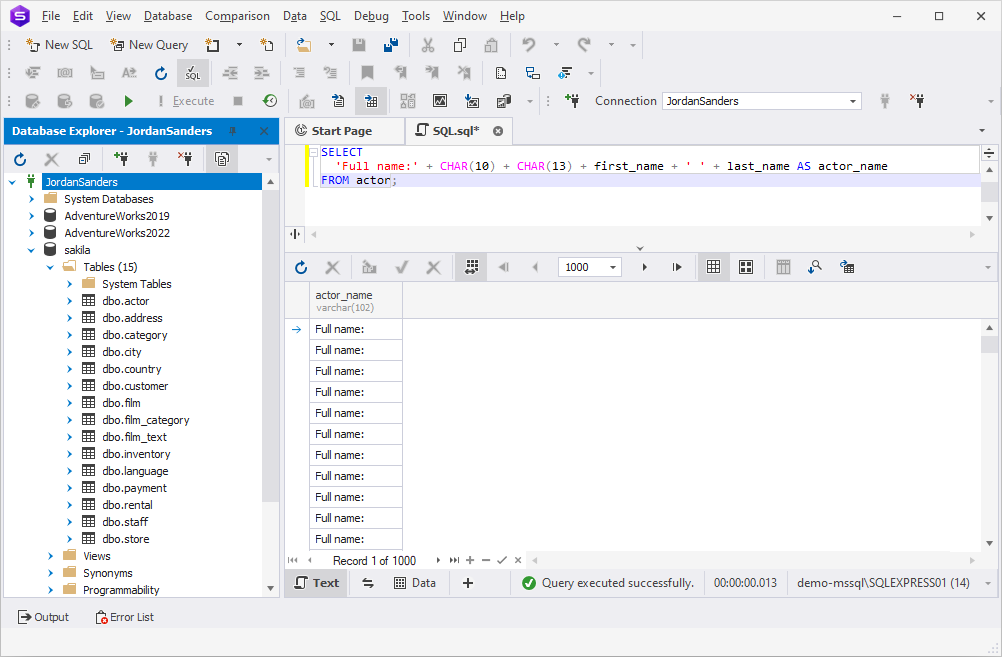
Task: Toggle auto-fit column widths button
Action: pos(472,267)
